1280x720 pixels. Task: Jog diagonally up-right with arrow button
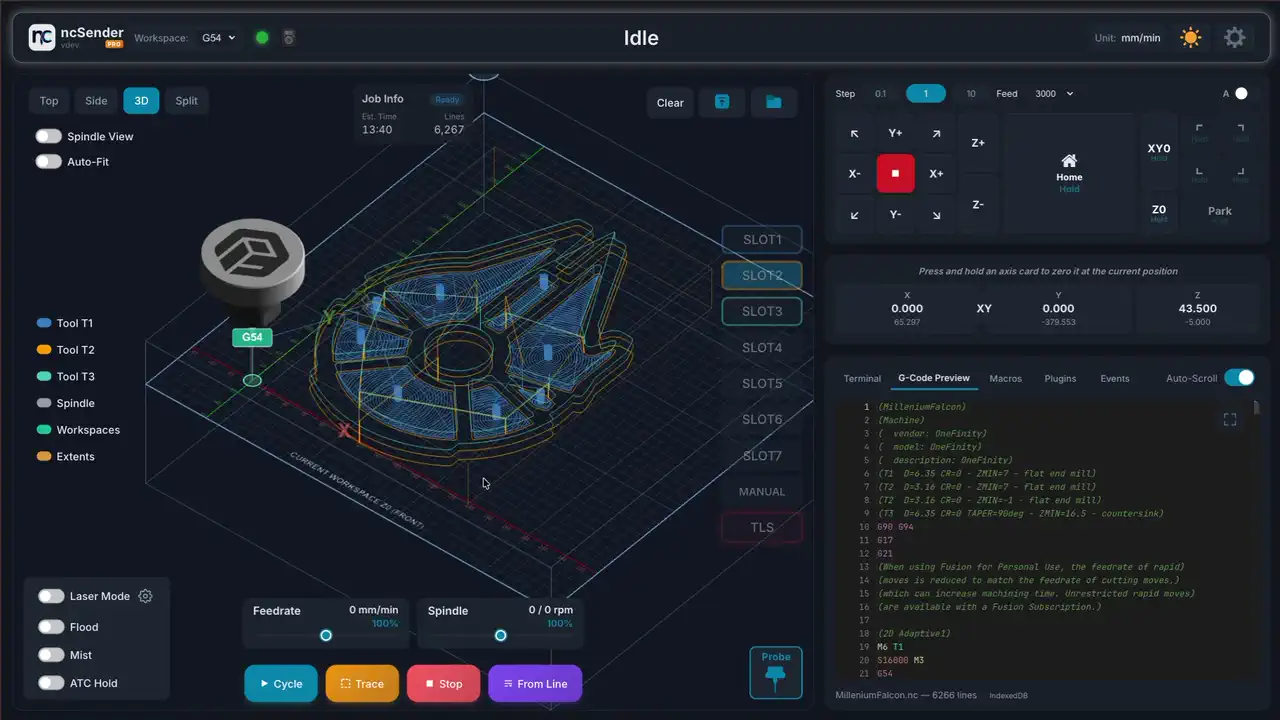pos(936,133)
